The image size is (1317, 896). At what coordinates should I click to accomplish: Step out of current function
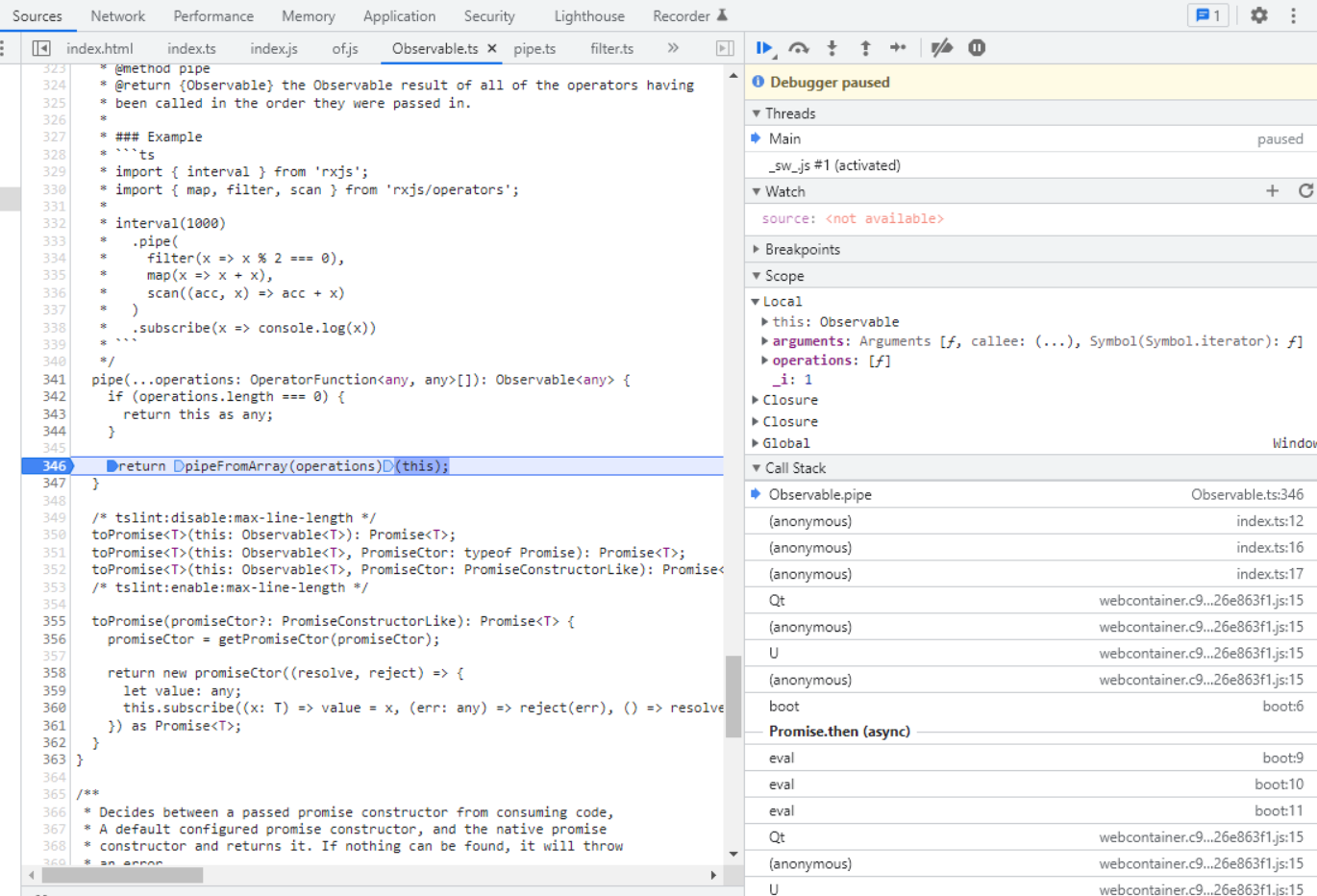pyautogui.click(x=865, y=48)
